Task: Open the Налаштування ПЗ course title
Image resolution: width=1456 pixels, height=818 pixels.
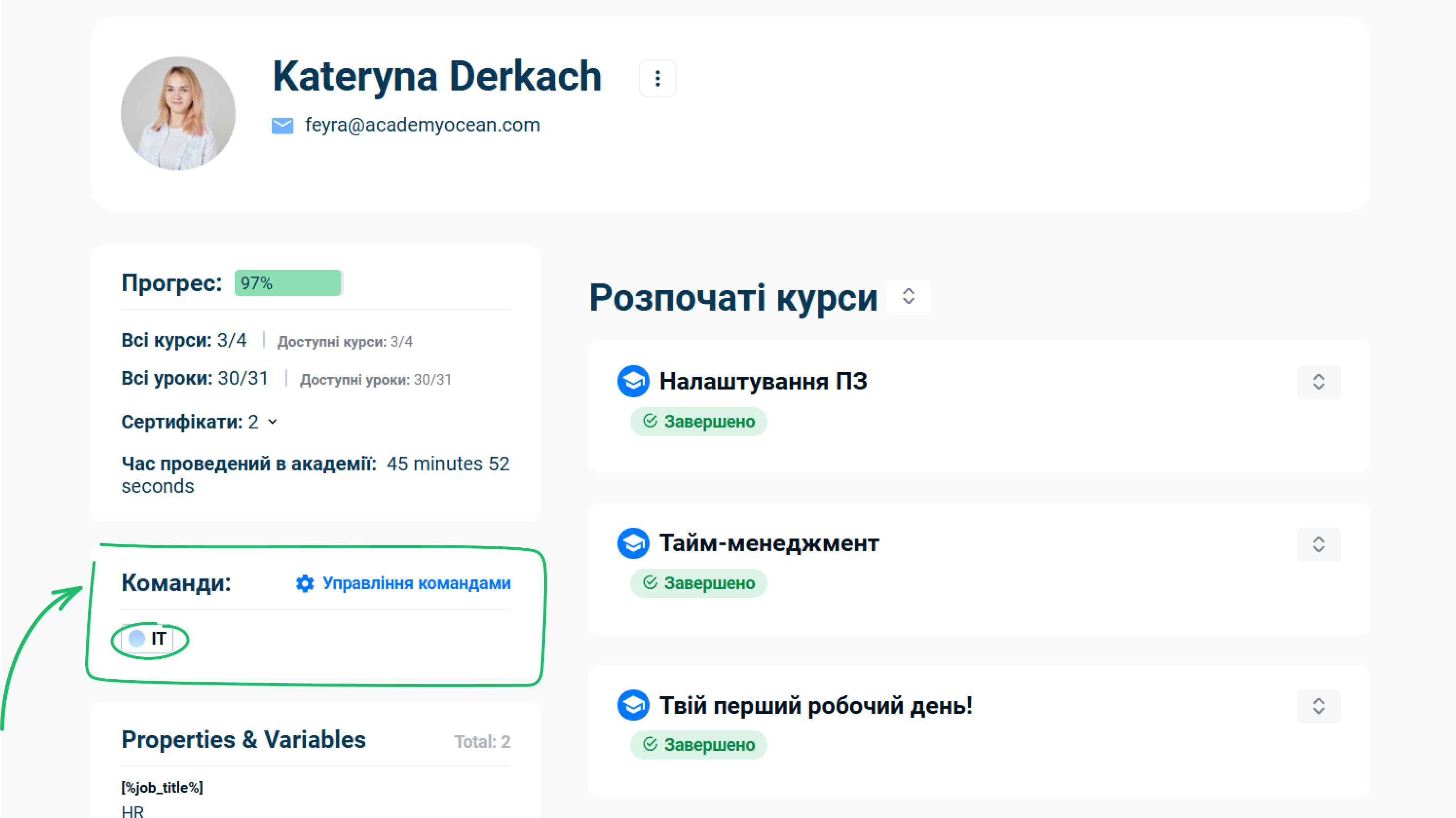Action: 763,382
